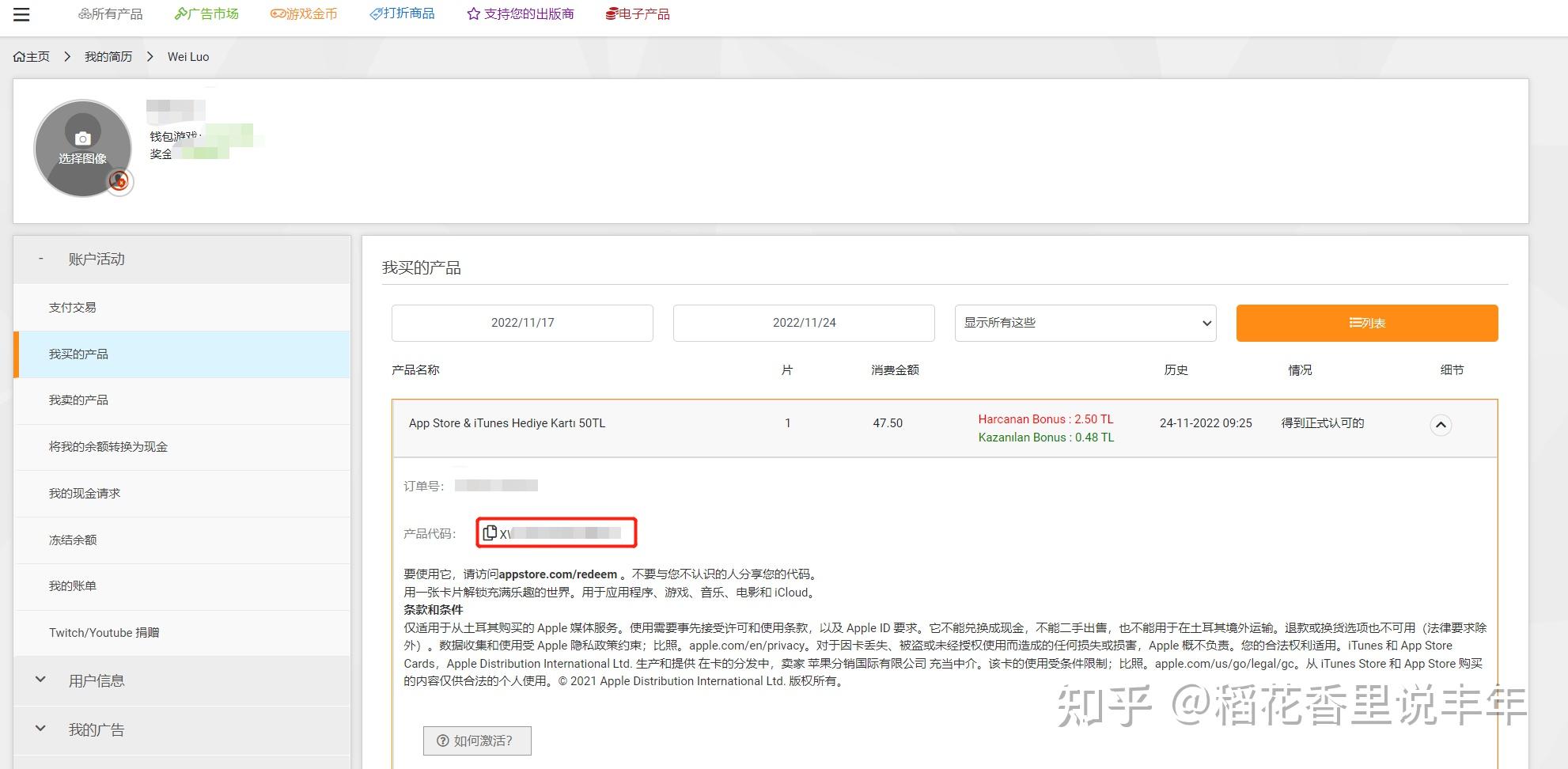Click the 情况 column header
The height and width of the screenshot is (769, 1568).
1300,370
